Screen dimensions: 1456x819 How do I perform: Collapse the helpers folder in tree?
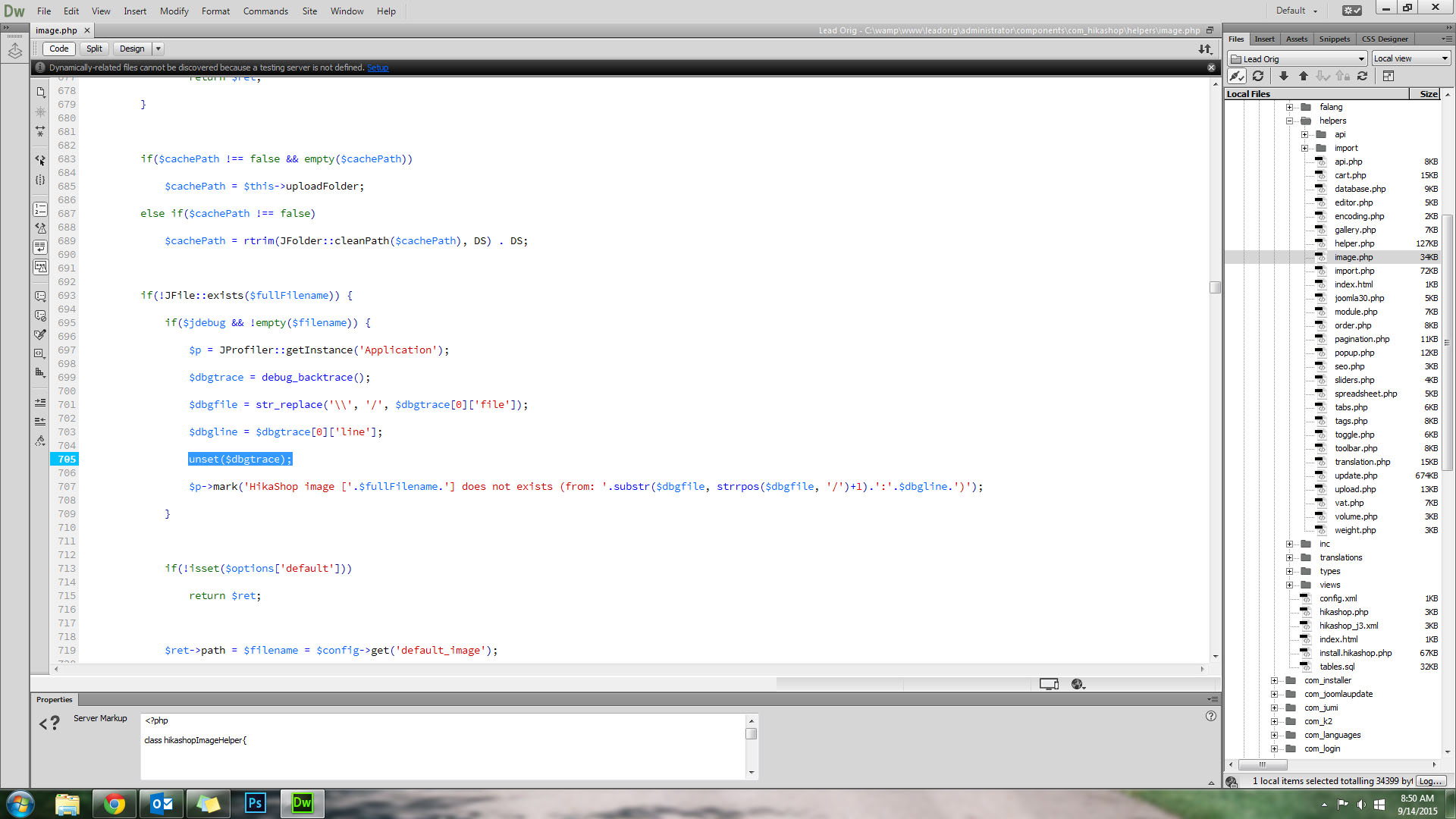coord(1289,121)
